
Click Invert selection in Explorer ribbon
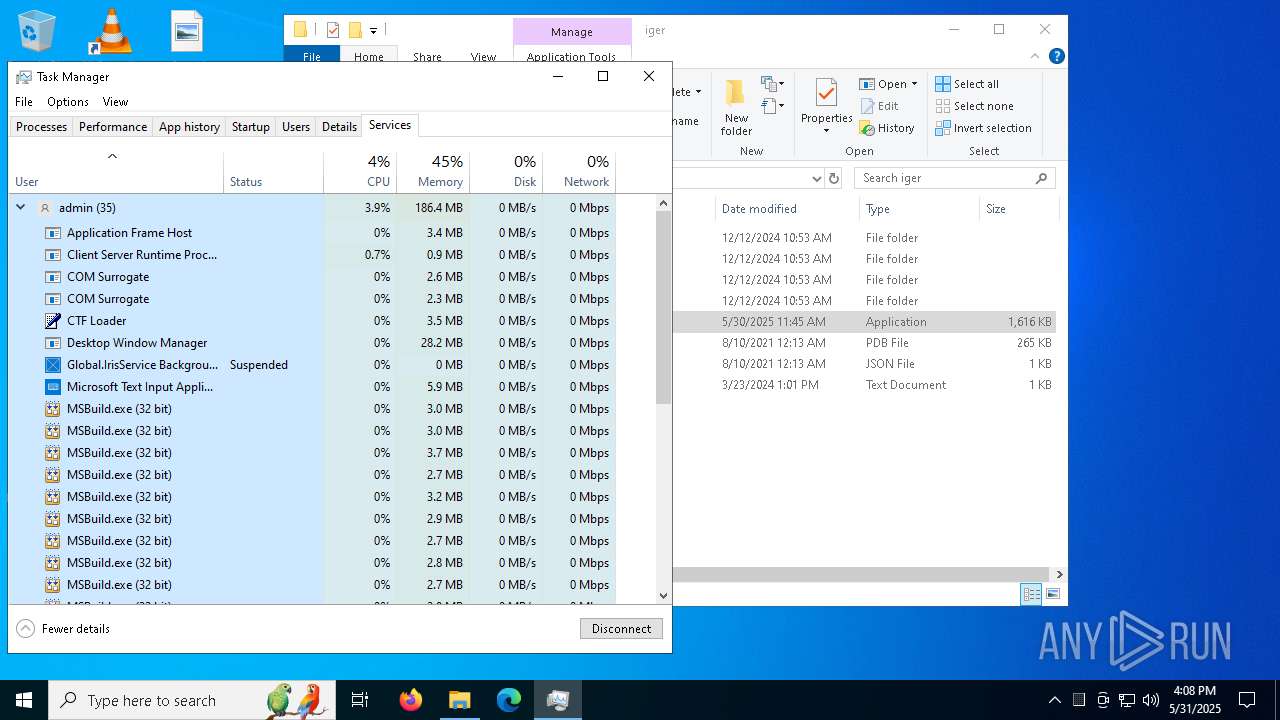coord(984,128)
